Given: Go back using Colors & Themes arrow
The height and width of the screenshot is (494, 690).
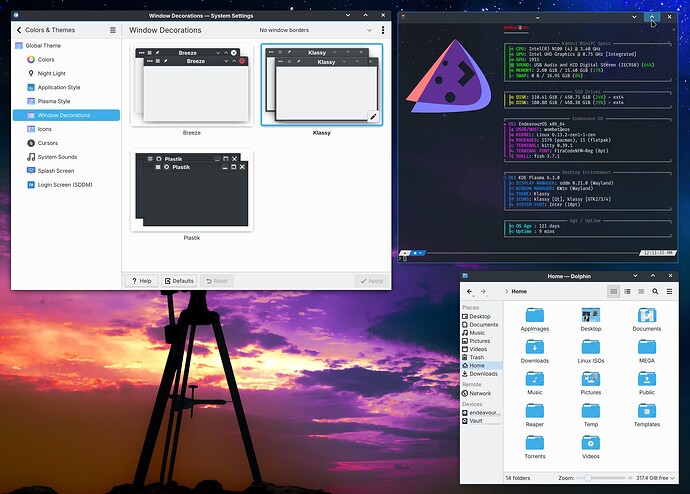Looking at the screenshot, I should 18,30.
